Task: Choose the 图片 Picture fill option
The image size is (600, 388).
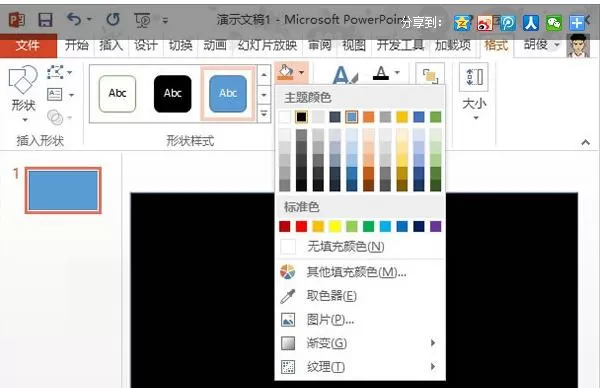Action: (x=360, y=320)
